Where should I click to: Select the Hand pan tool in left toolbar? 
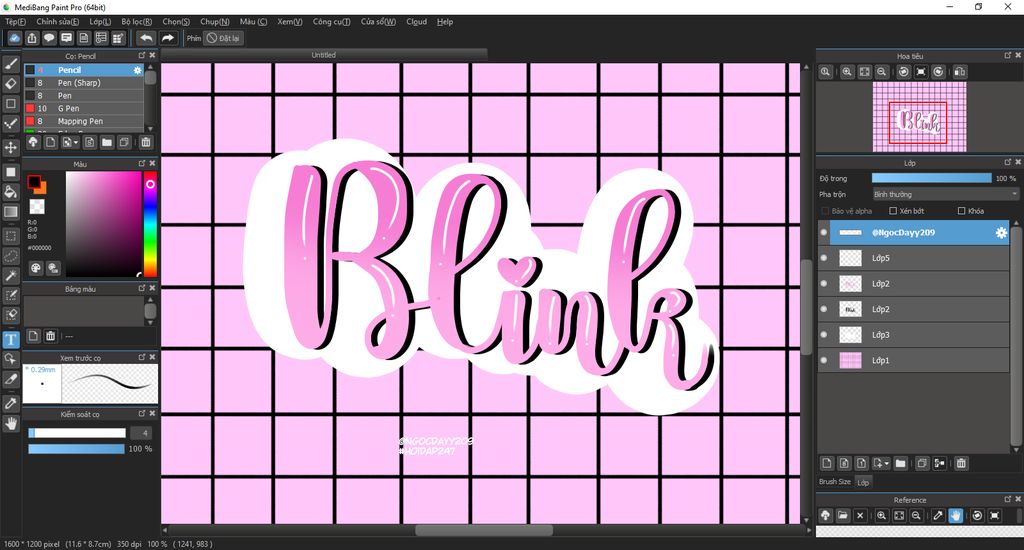tap(10, 423)
